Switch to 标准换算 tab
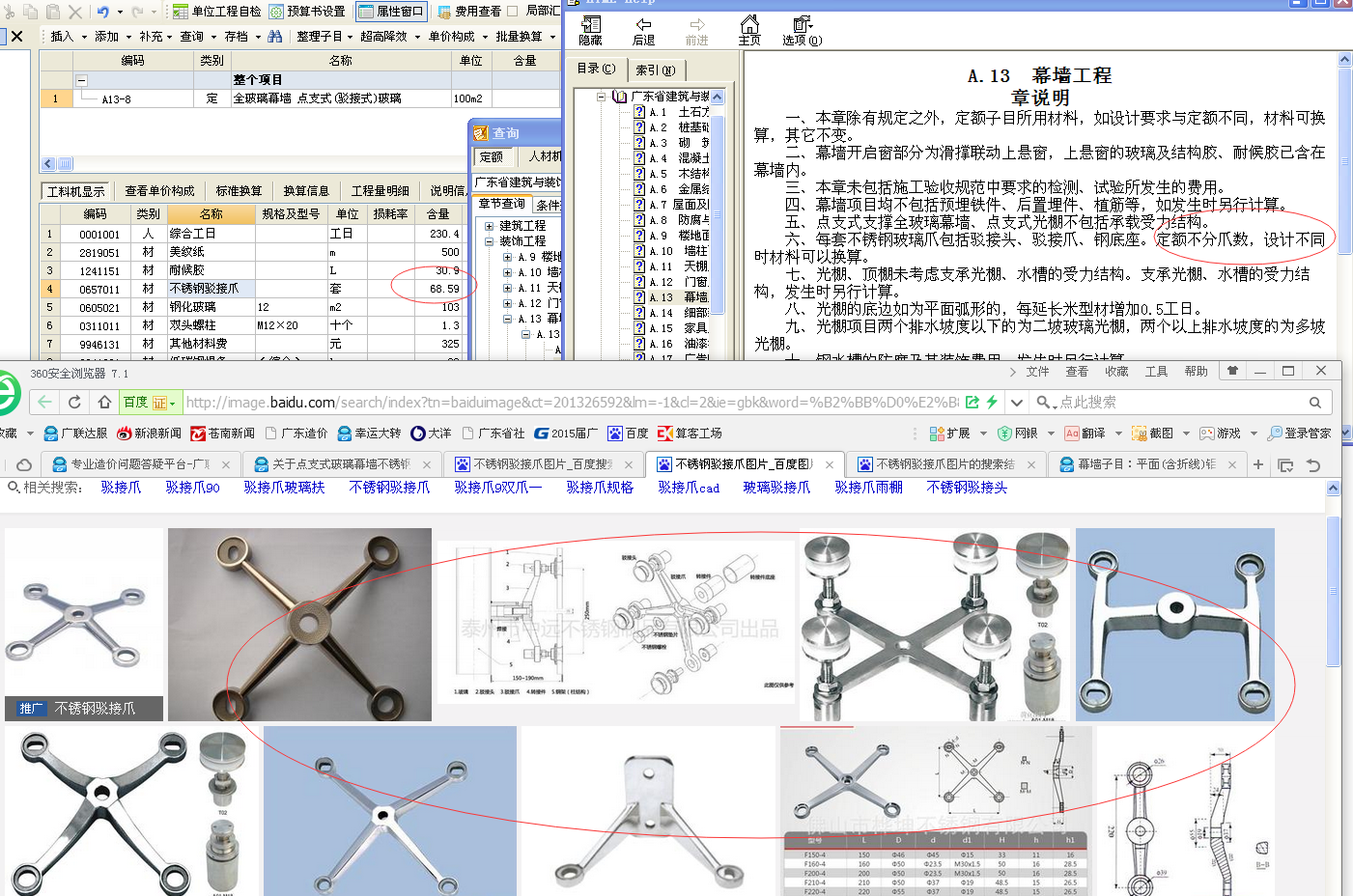The height and width of the screenshot is (896, 1353). (239, 191)
